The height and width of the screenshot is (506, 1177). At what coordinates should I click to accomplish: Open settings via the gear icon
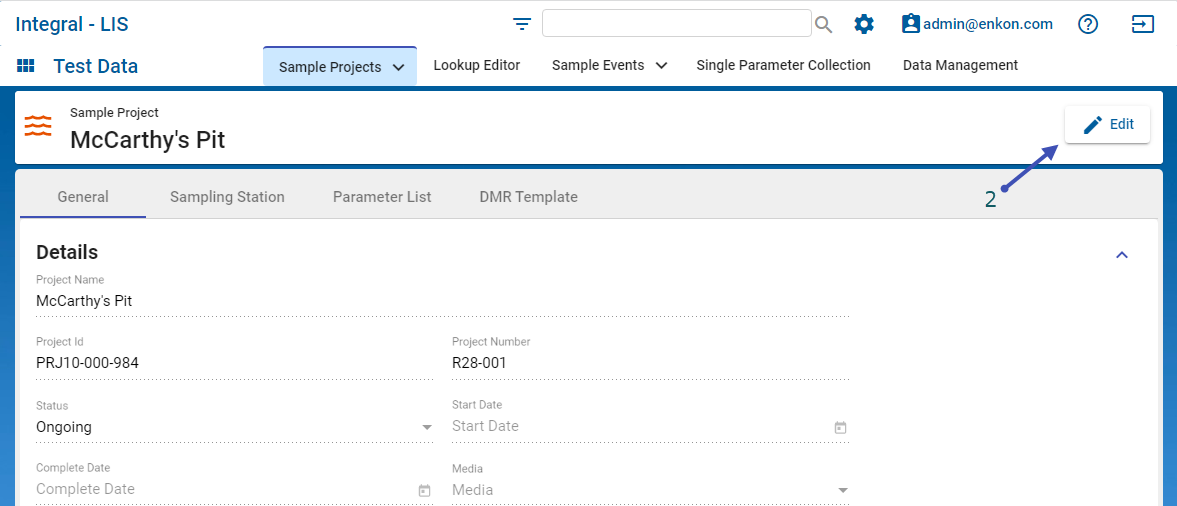[864, 24]
